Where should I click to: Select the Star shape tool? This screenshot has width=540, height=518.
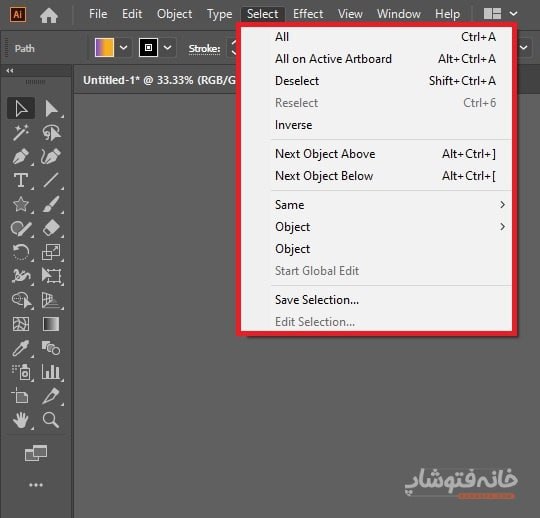point(21,204)
